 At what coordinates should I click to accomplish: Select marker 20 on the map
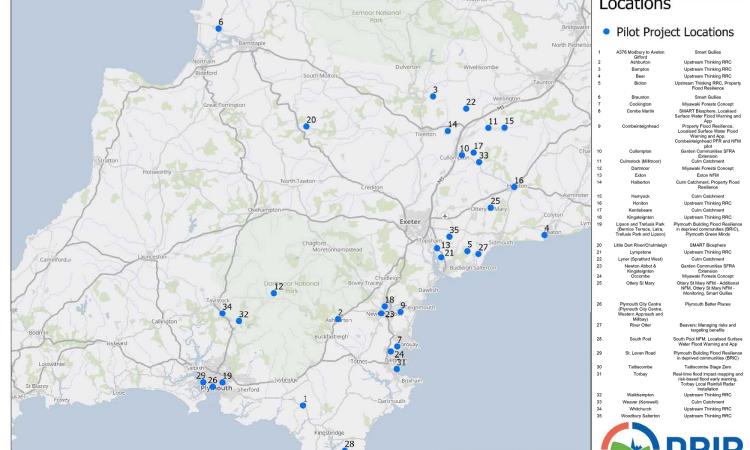(306, 126)
